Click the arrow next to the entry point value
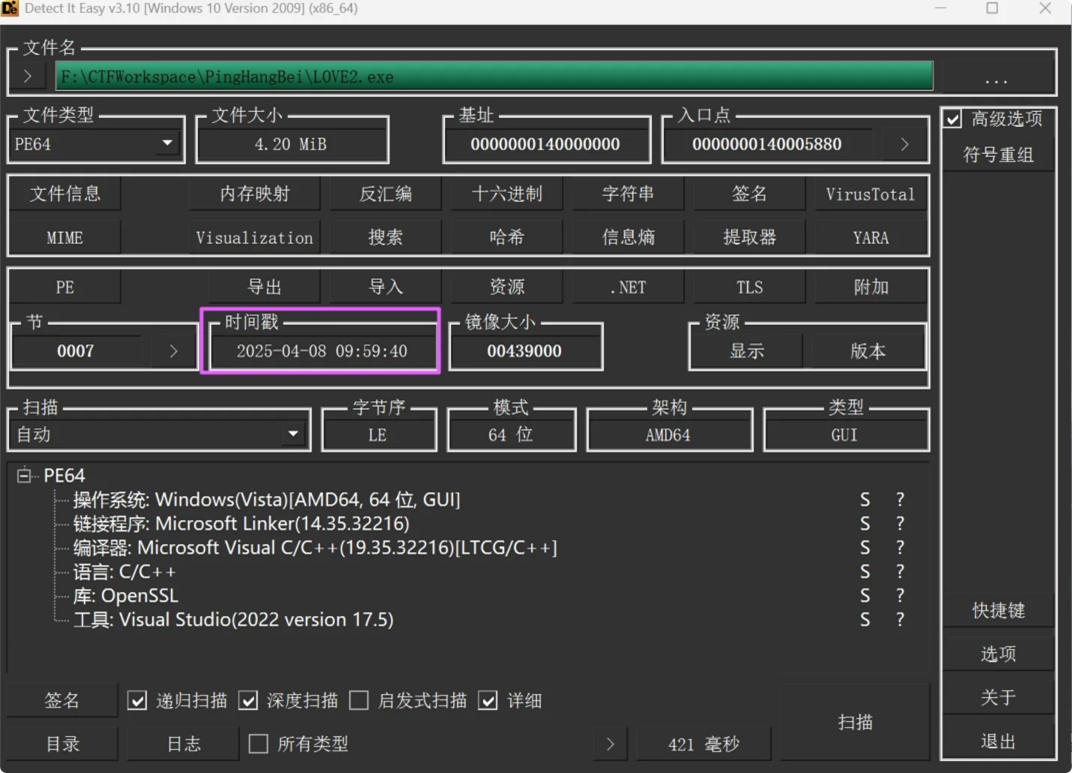This screenshot has height=773, width=1072. pos(904,144)
